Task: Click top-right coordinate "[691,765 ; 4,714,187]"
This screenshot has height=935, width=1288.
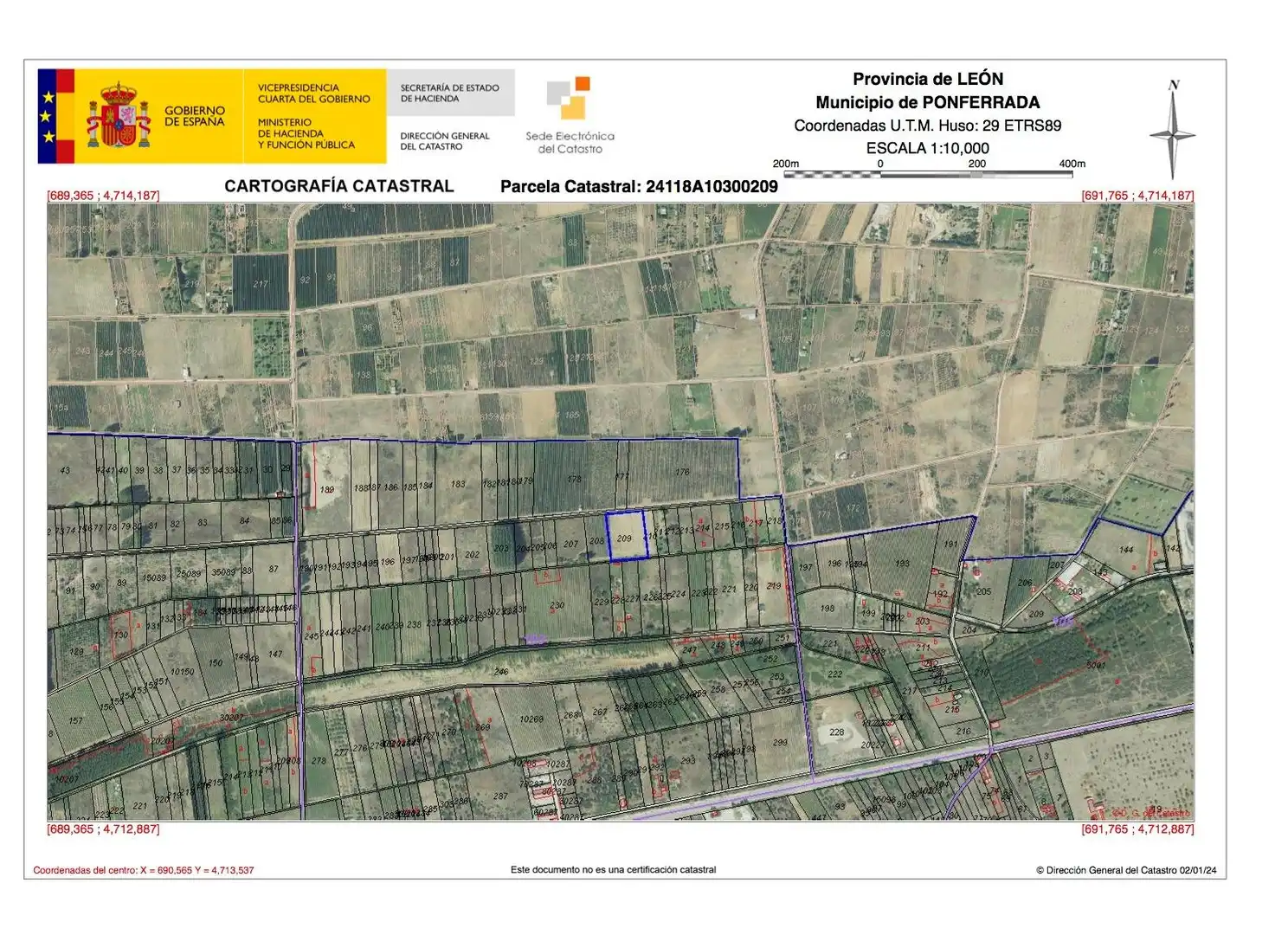Action: [x=1137, y=196]
